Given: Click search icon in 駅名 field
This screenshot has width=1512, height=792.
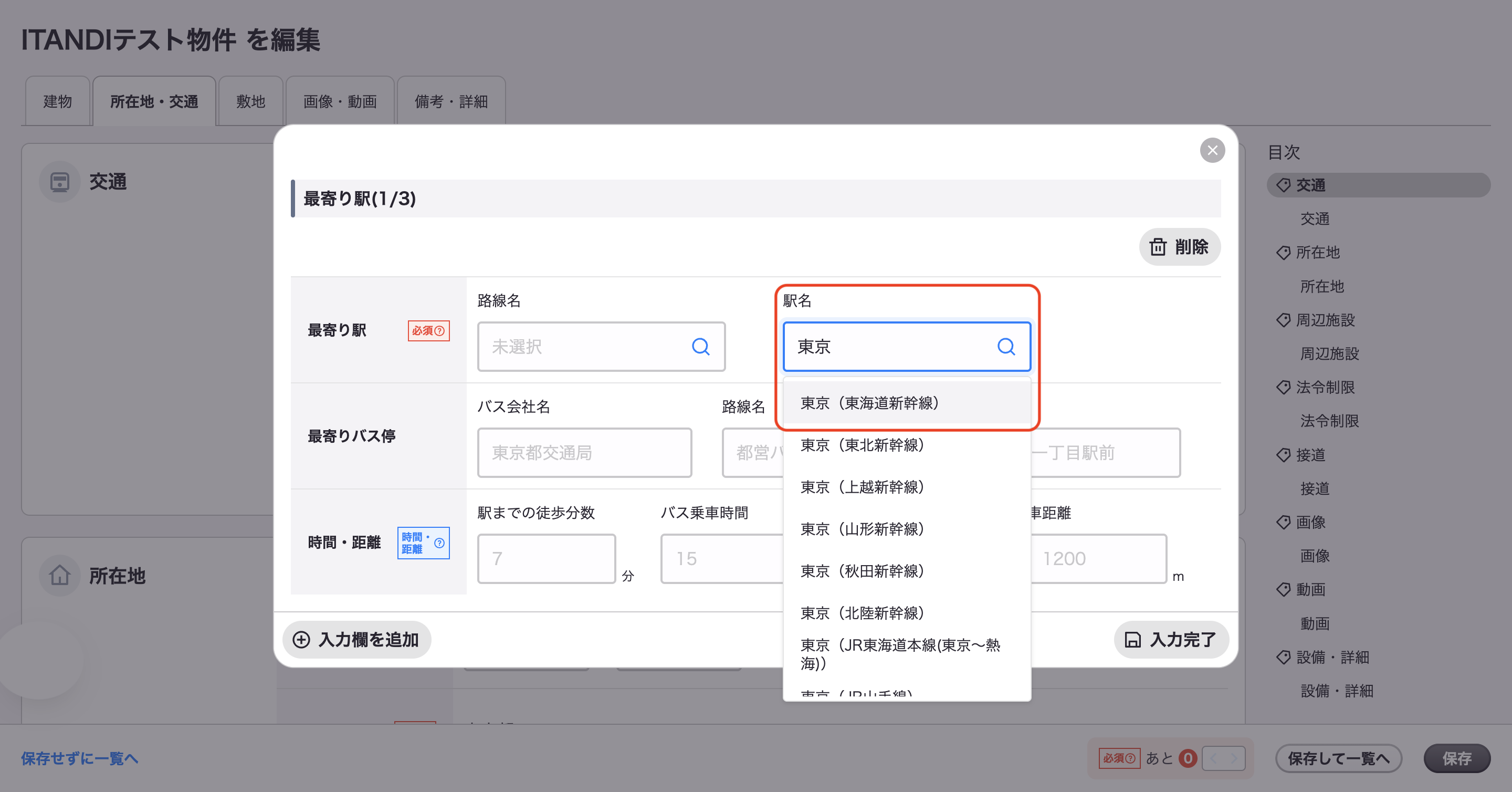Looking at the screenshot, I should pyautogui.click(x=1006, y=347).
